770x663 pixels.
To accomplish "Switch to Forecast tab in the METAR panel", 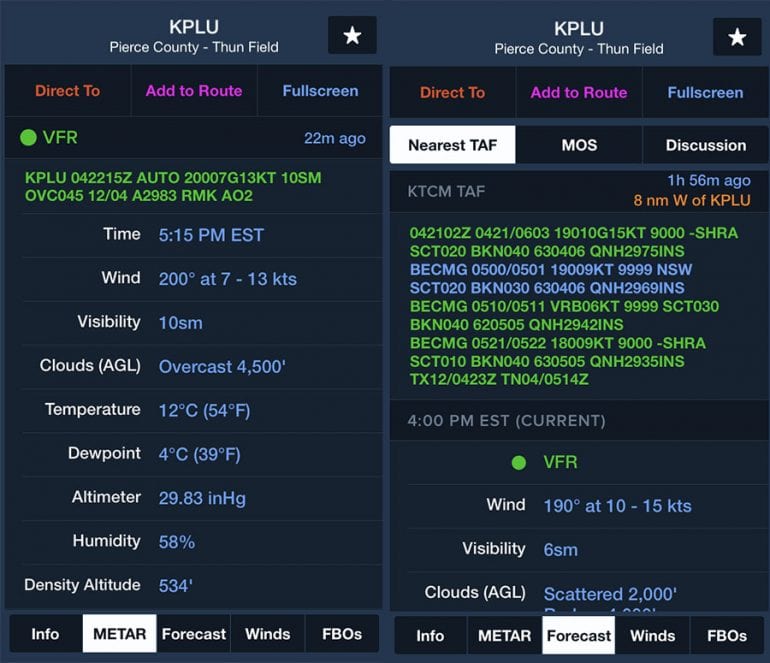I will pos(194,634).
